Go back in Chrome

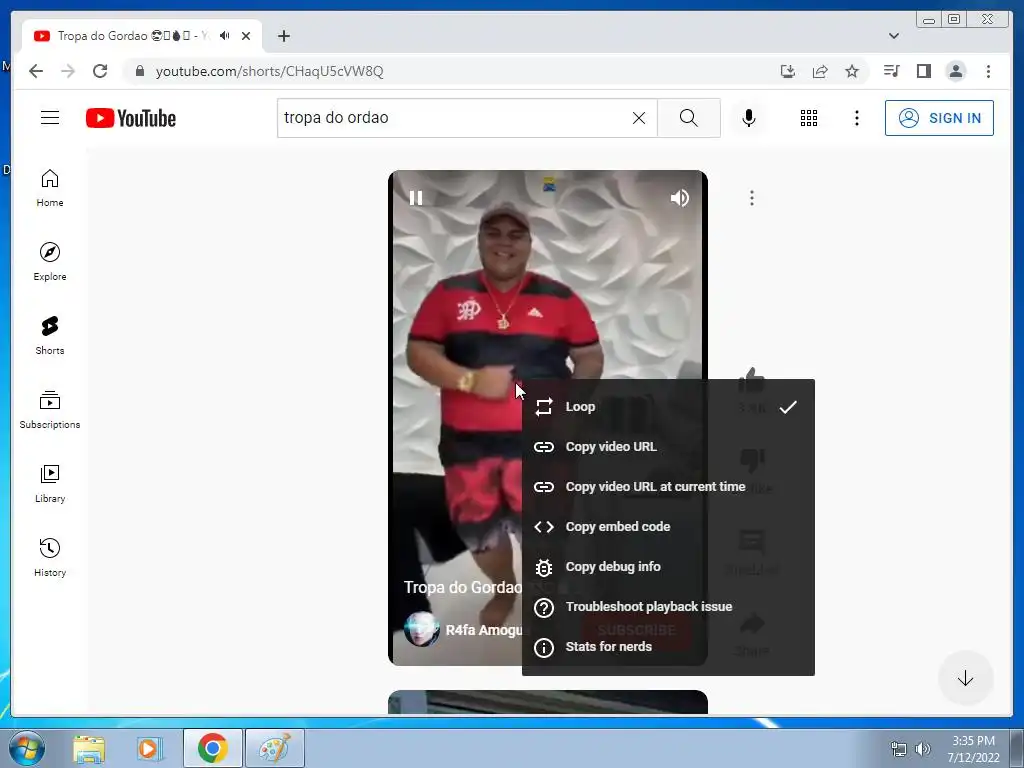click(x=36, y=71)
